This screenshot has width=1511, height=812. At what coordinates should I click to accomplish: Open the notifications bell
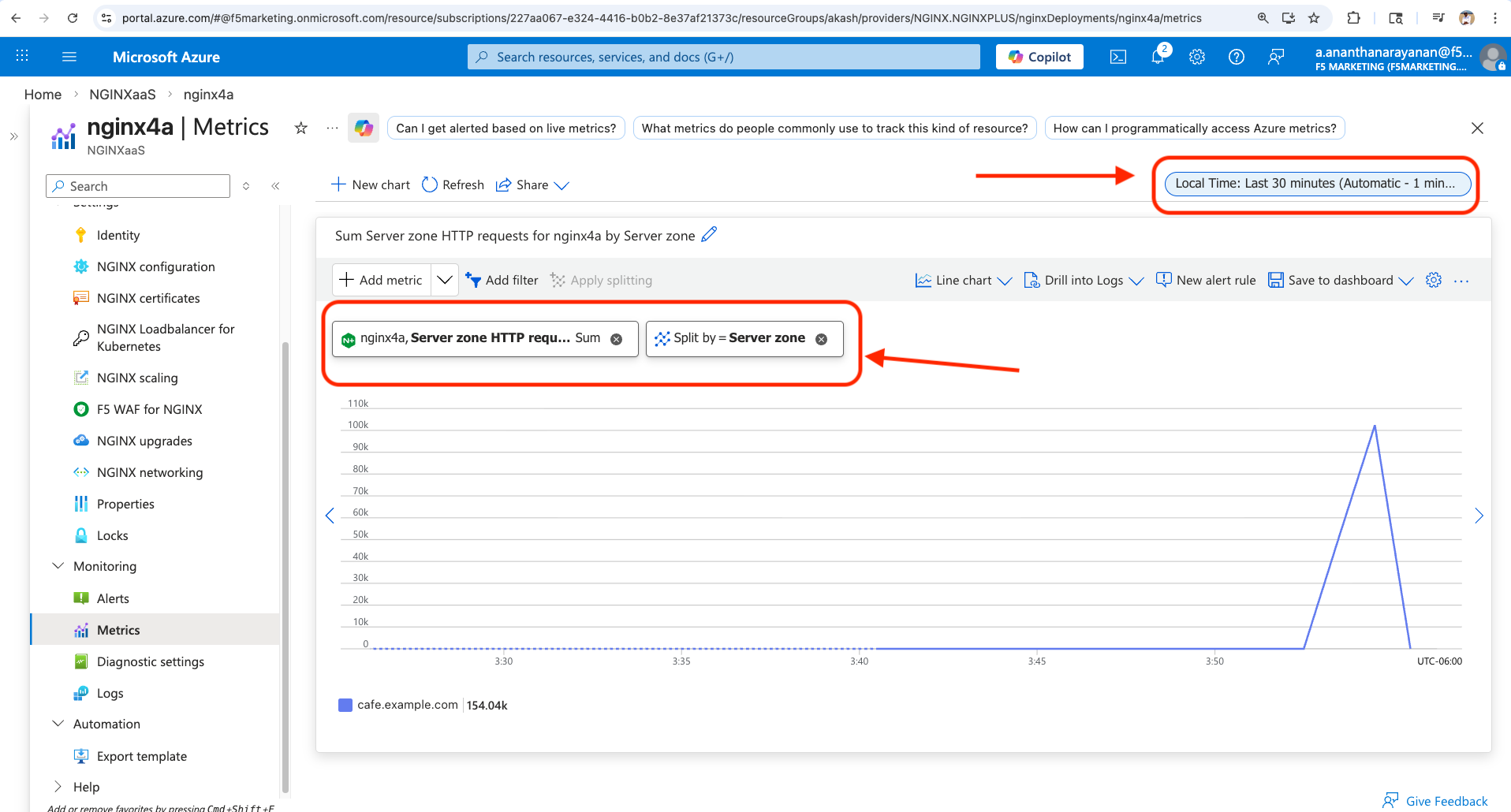pos(1158,57)
